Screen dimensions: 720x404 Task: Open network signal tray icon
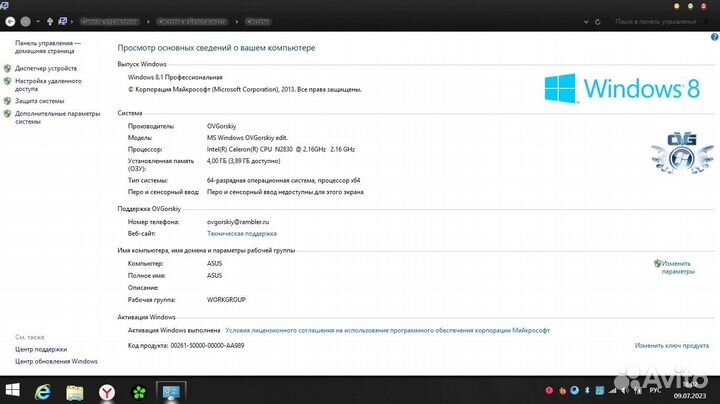[x=612, y=391]
